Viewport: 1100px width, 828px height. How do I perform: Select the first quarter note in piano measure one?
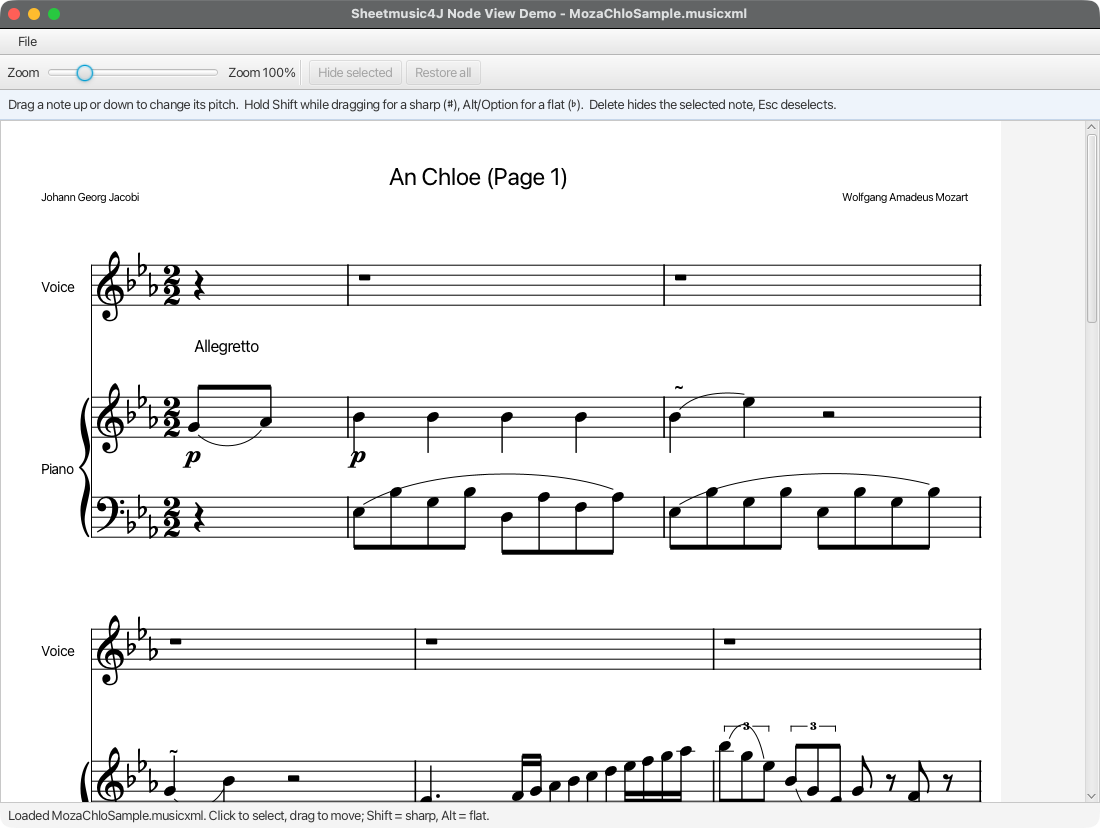(359, 417)
